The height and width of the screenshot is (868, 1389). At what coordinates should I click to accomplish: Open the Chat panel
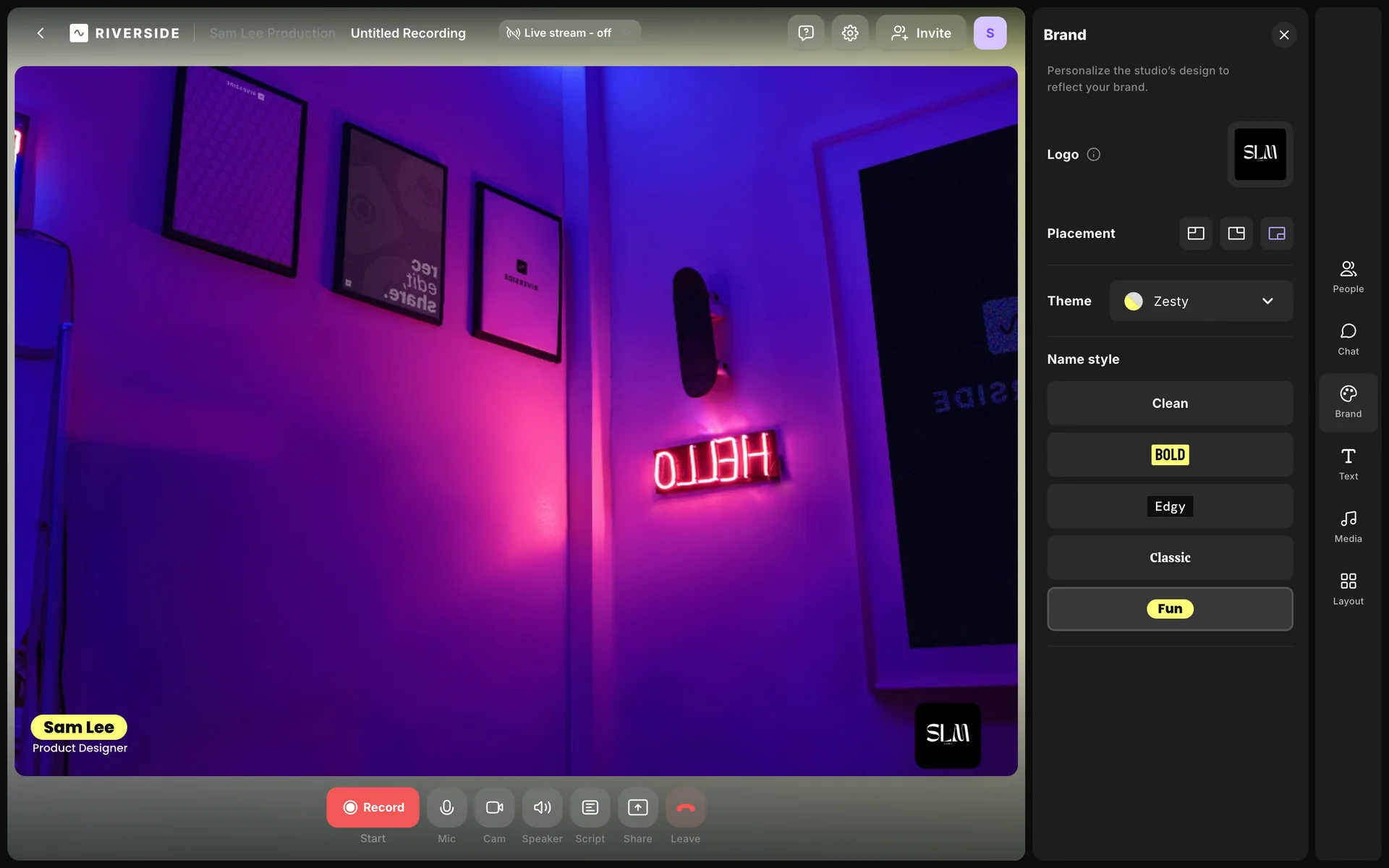pos(1348,339)
